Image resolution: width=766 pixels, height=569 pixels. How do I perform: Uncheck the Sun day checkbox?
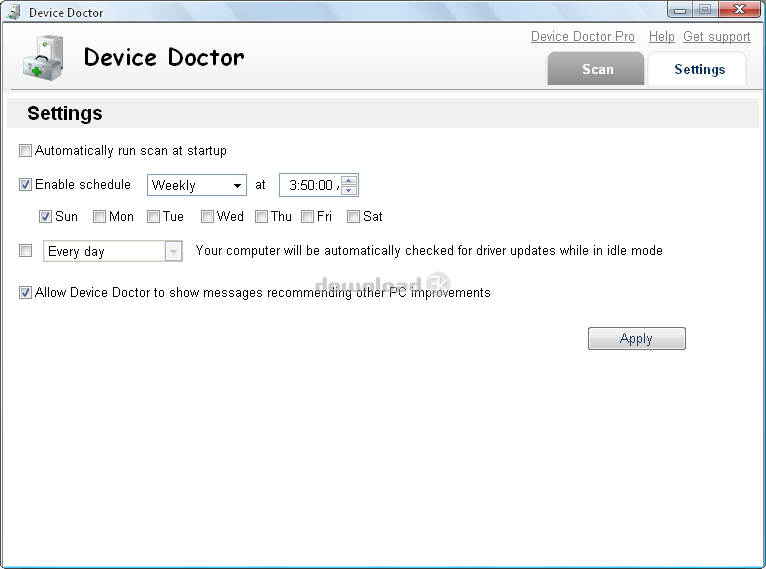click(45, 216)
